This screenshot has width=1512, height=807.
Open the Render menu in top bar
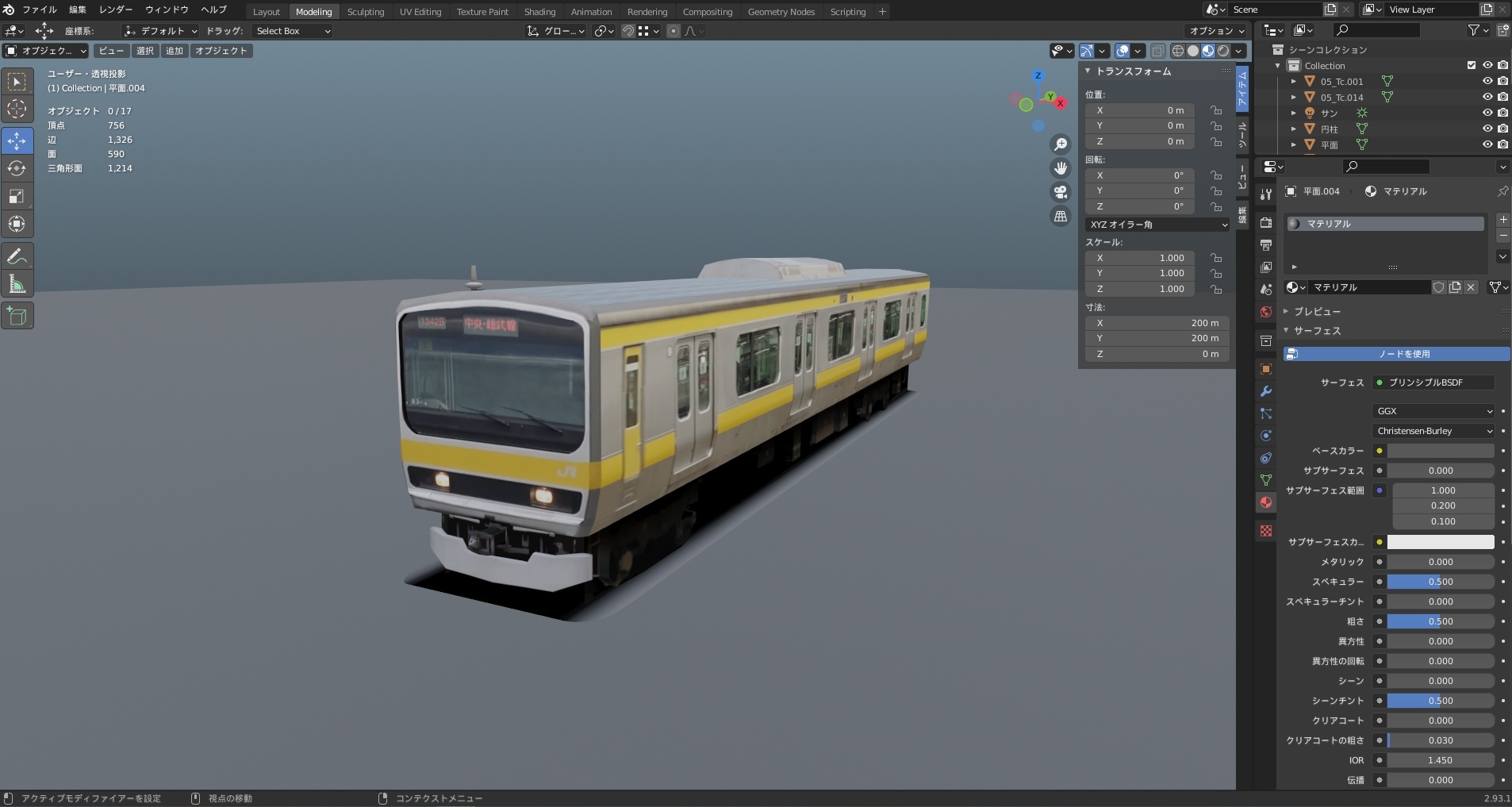116,10
